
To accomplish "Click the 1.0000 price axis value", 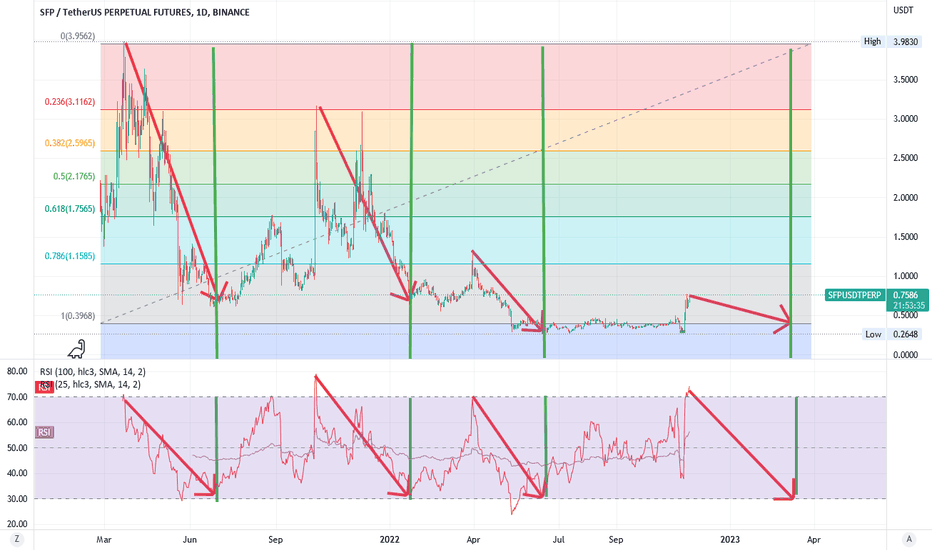I will pos(906,276).
